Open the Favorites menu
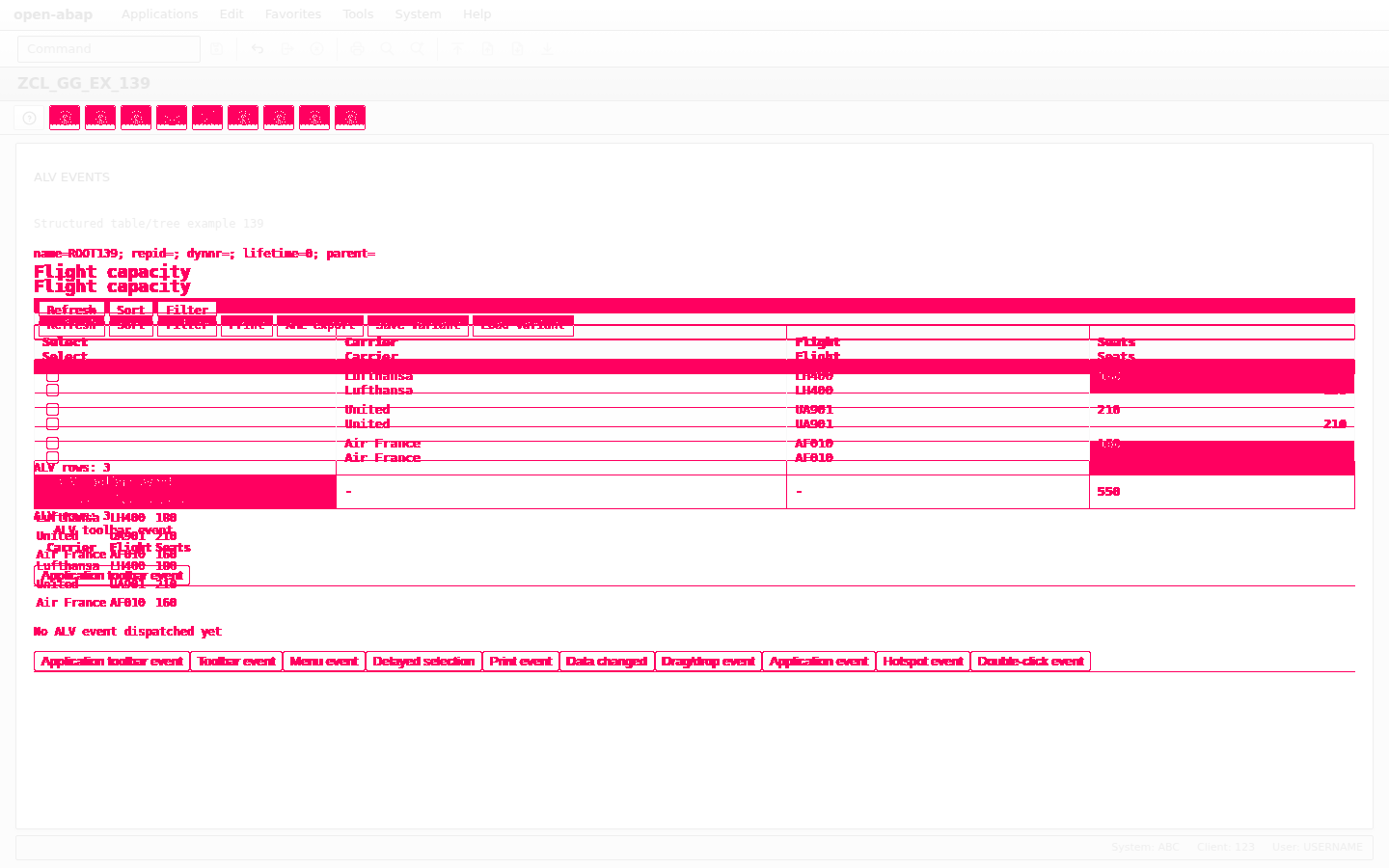This screenshot has height=868, width=1389. pos(293,14)
